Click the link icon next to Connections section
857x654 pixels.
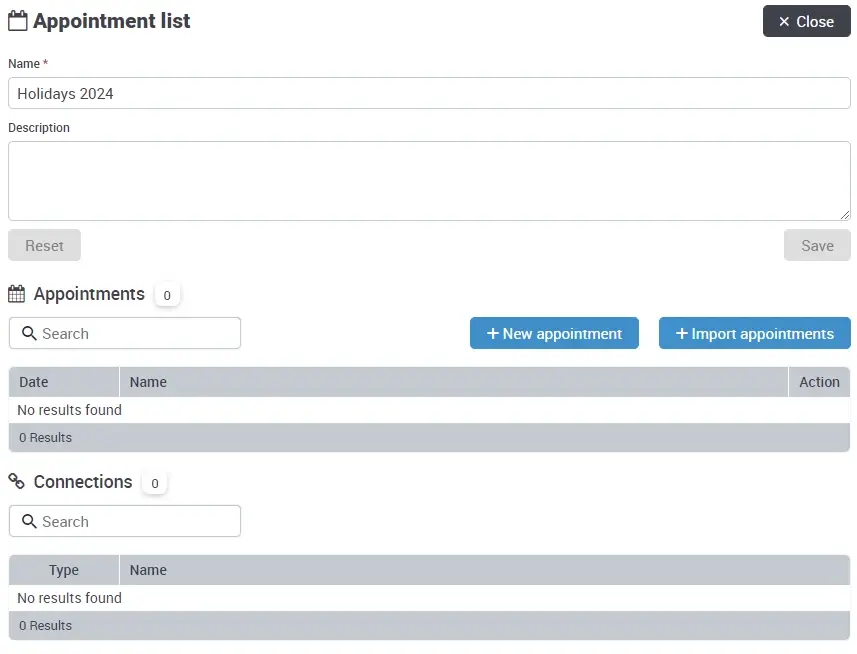coord(16,481)
